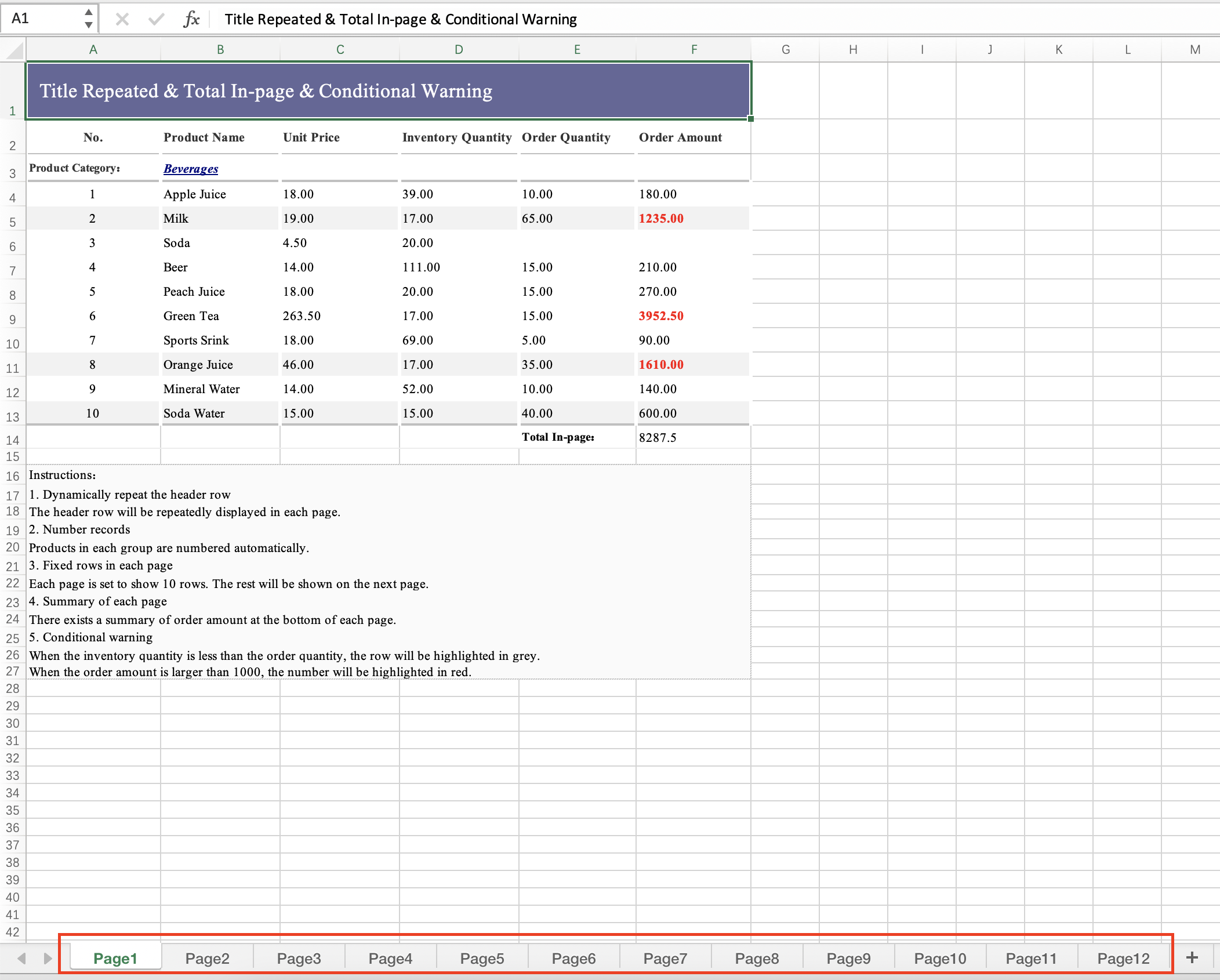The width and height of the screenshot is (1220, 980).
Task: Open the Beverages hyperlink
Action: coord(190,169)
